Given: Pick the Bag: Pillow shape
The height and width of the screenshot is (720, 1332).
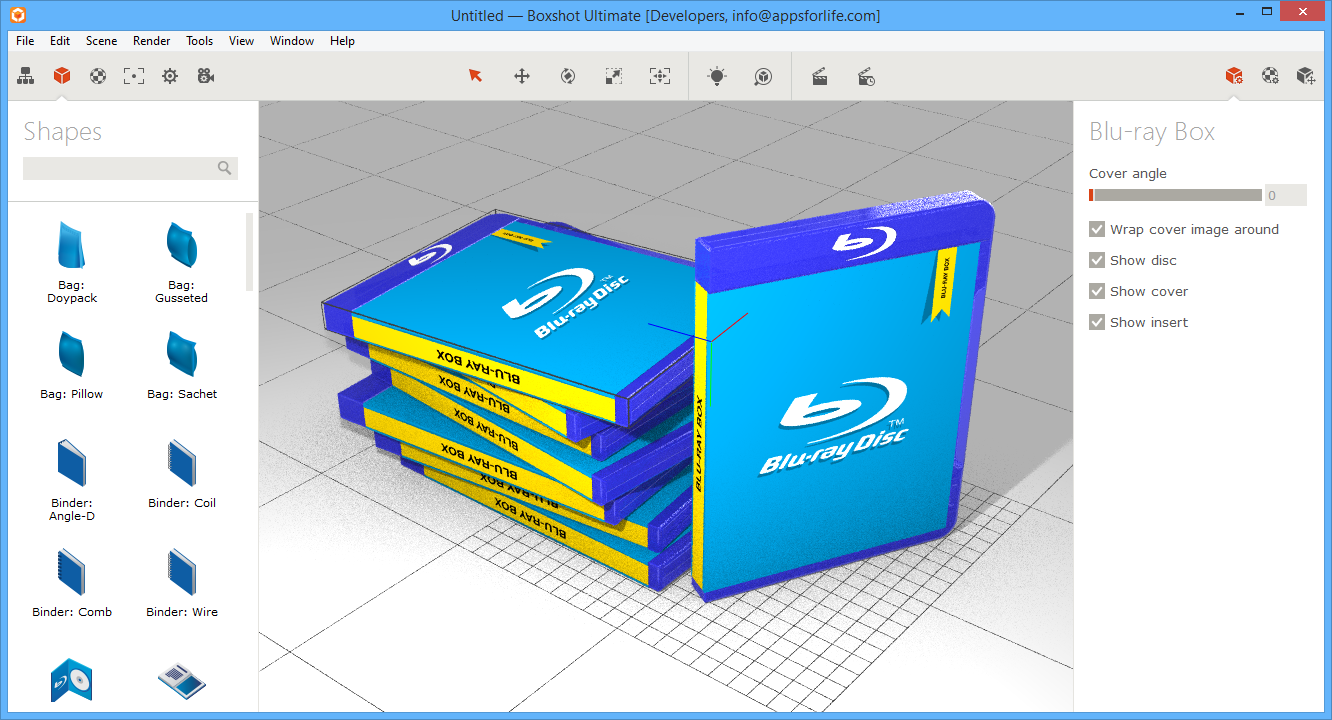Looking at the screenshot, I should click(x=72, y=365).
